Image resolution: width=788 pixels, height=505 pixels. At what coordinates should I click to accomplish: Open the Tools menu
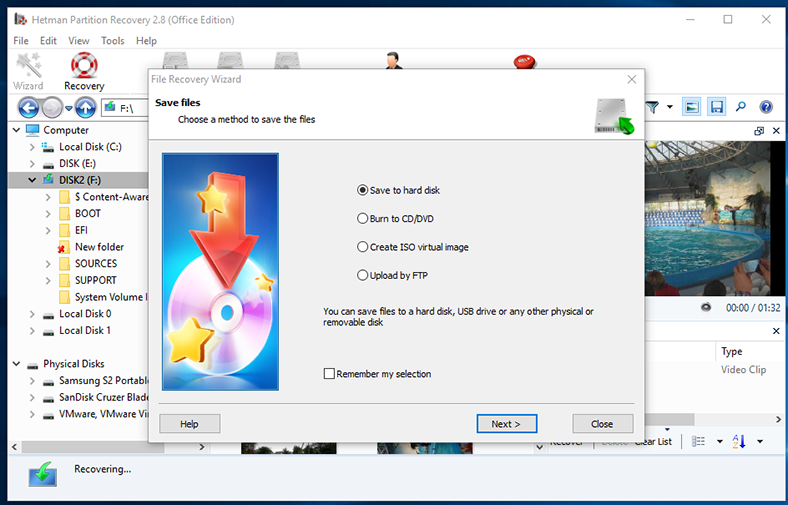113,41
